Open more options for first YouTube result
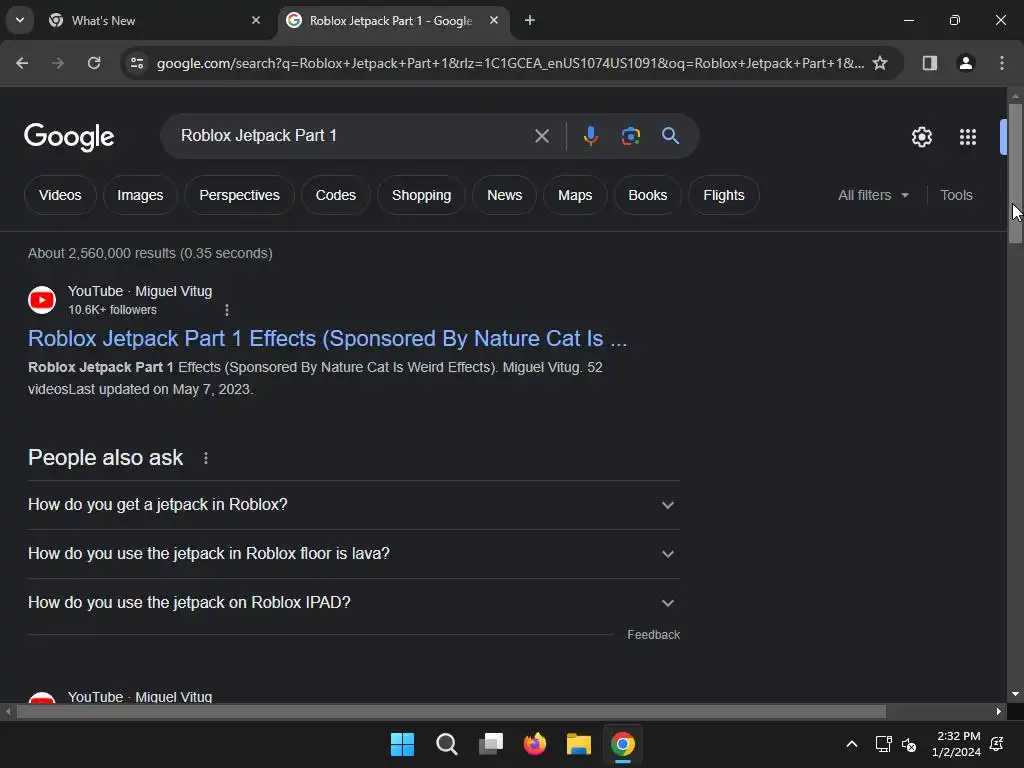Image resolution: width=1024 pixels, height=768 pixels. coord(227,310)
